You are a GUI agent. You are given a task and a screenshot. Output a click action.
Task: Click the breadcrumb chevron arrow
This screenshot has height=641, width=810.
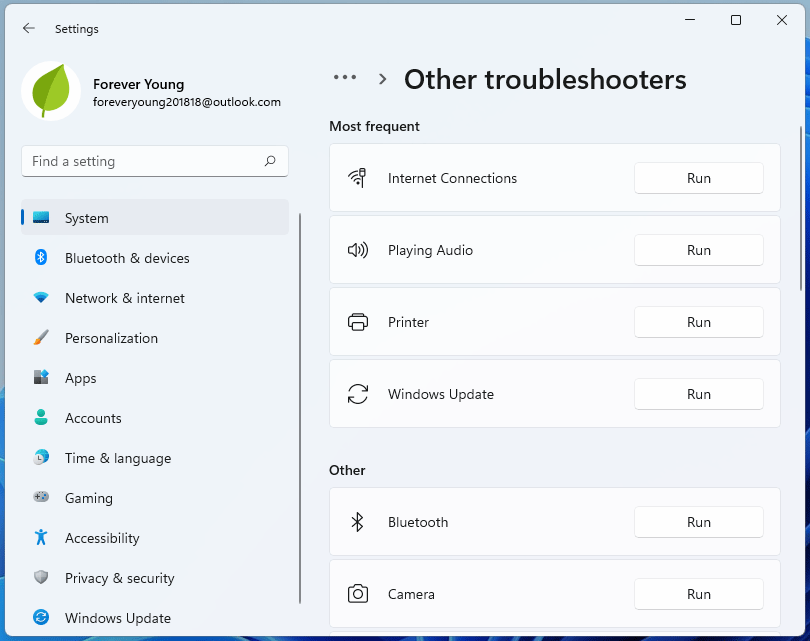(382, 79)
